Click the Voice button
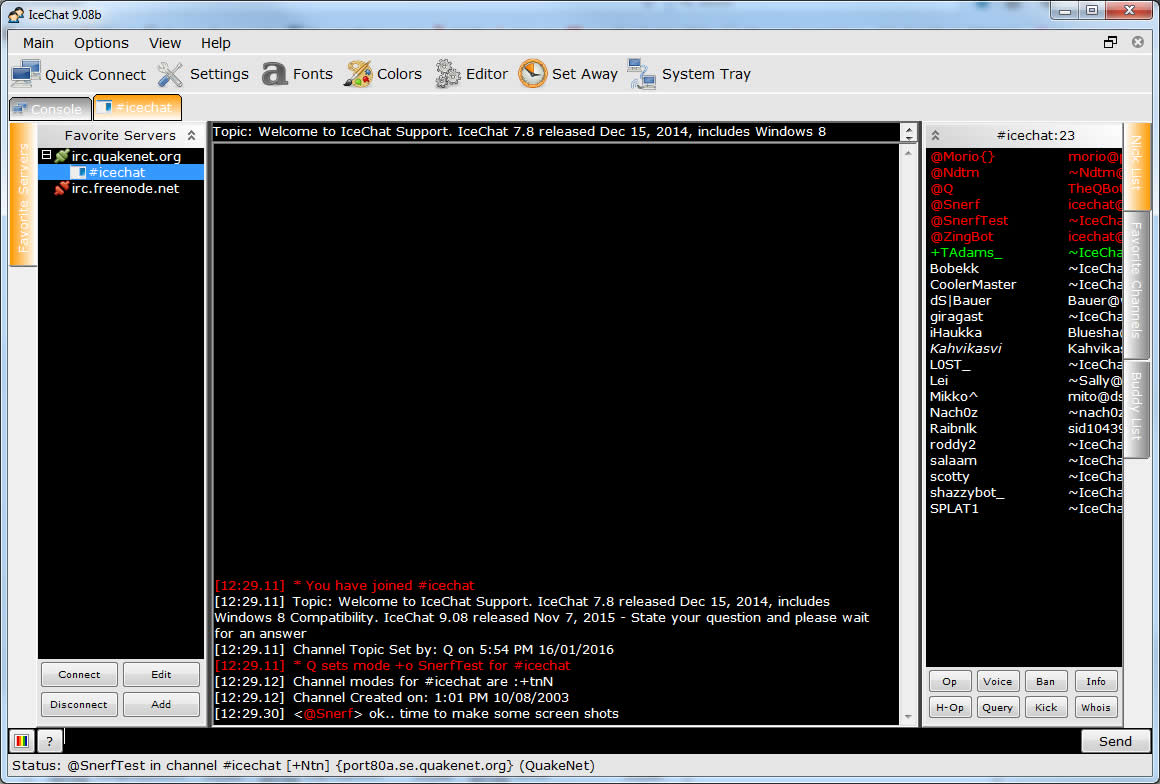Viewport: 1160px width, 784px height. (997, 682)
